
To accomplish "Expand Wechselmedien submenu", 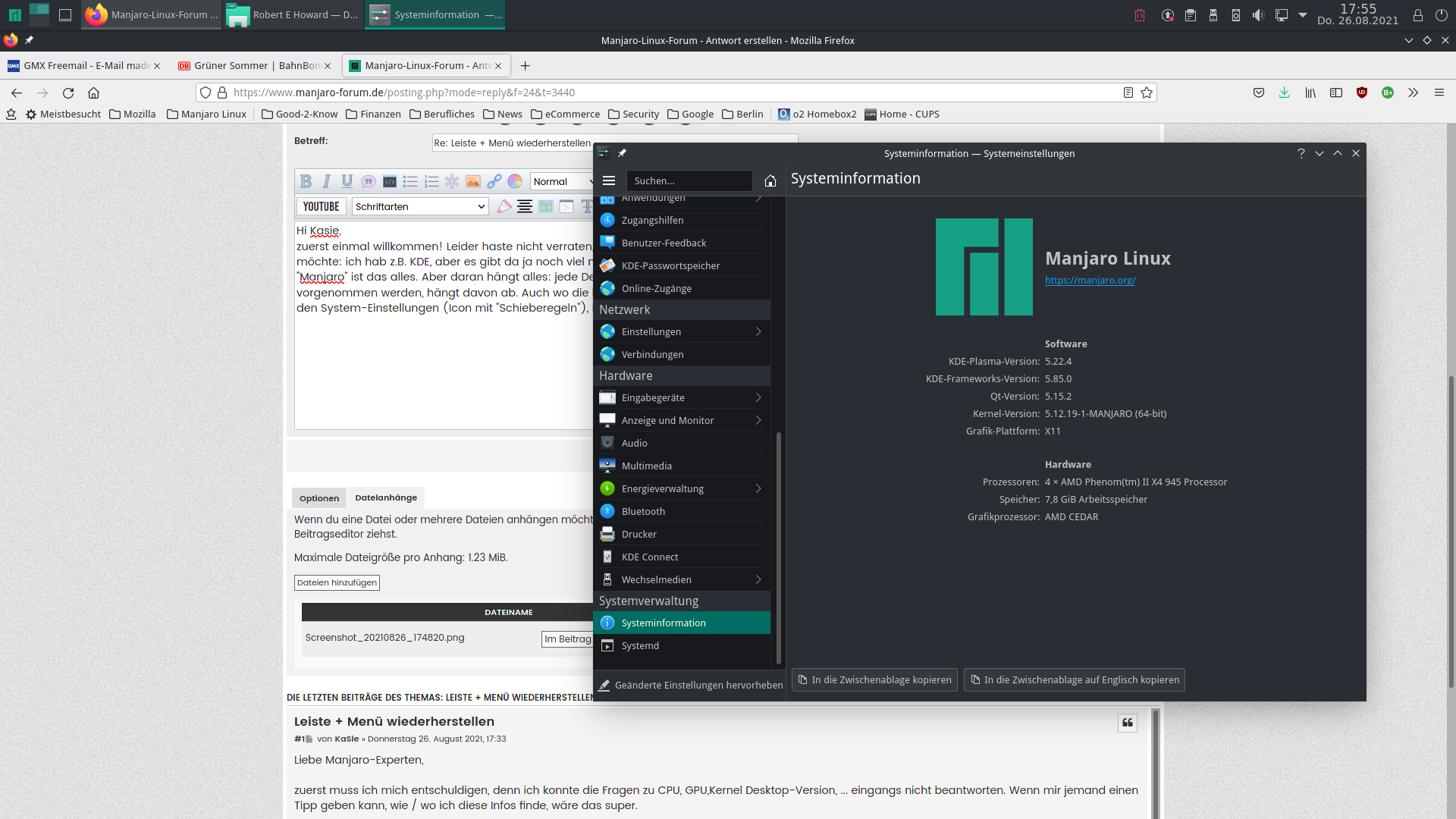I will click(x=682, y=579).
